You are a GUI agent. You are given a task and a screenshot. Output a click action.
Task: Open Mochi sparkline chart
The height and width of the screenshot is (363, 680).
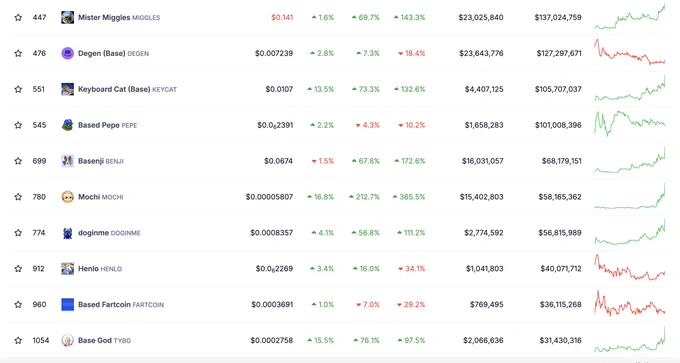click(x=630, y=196)
